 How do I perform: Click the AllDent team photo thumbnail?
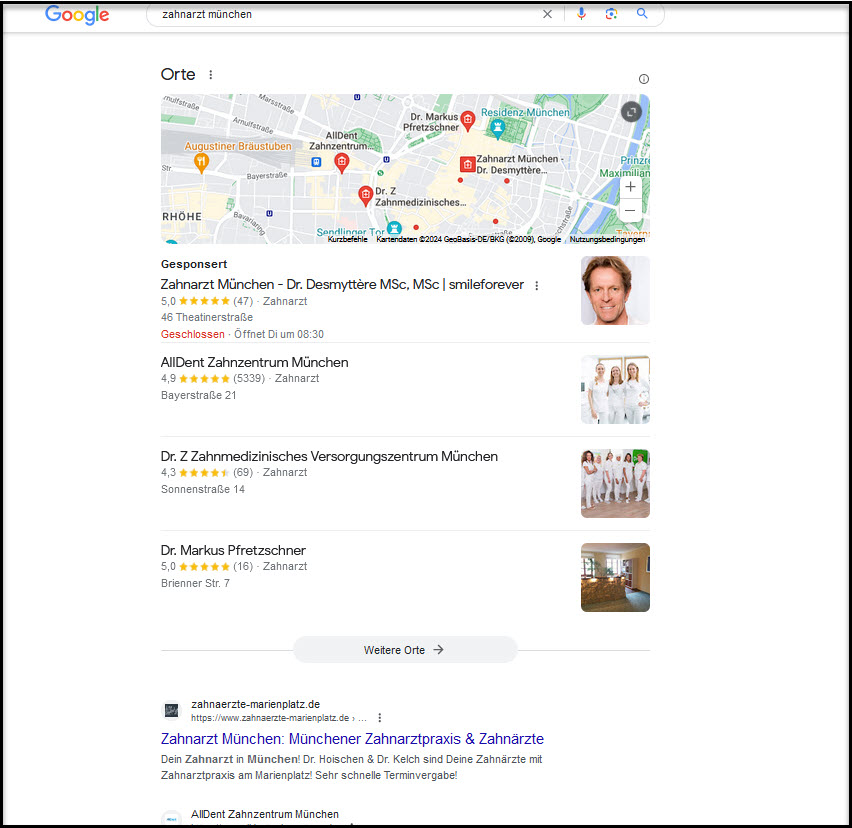click(615, 390)
